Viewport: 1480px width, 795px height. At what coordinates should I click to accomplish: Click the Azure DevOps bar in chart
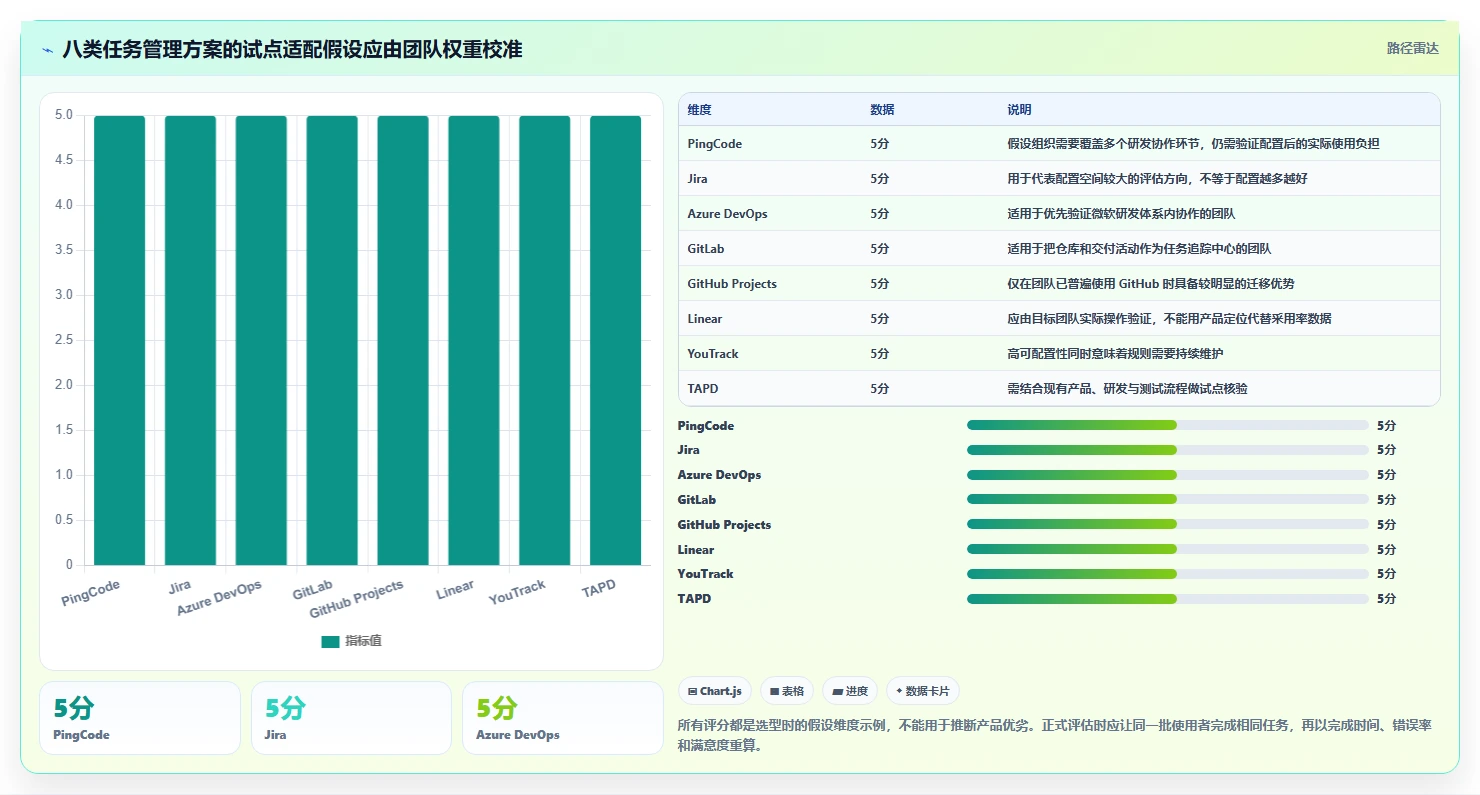point(261,340)
